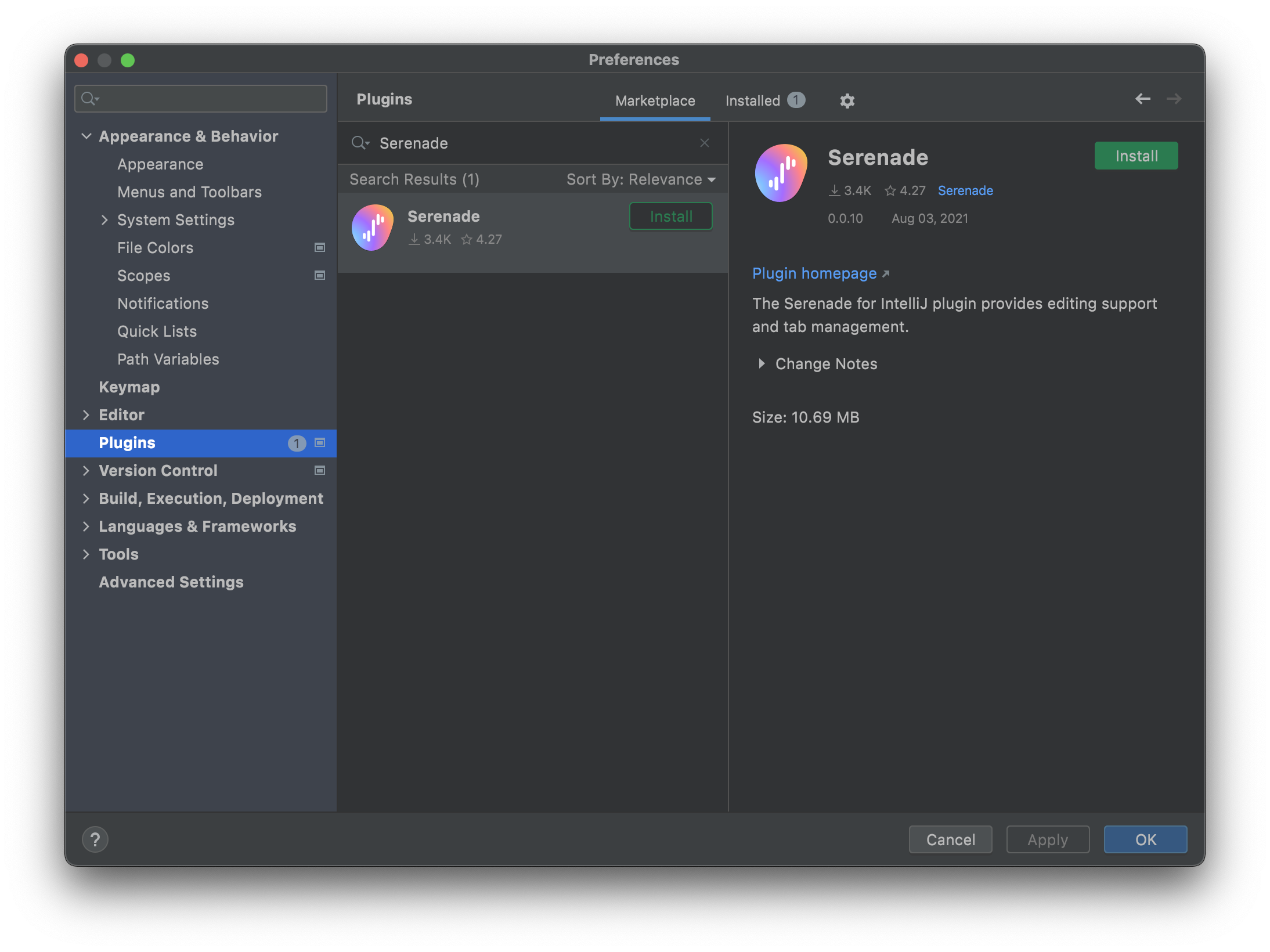Open the Keymap settings page
Viewport: 1270px width, 952px height.
coord(129,387)
